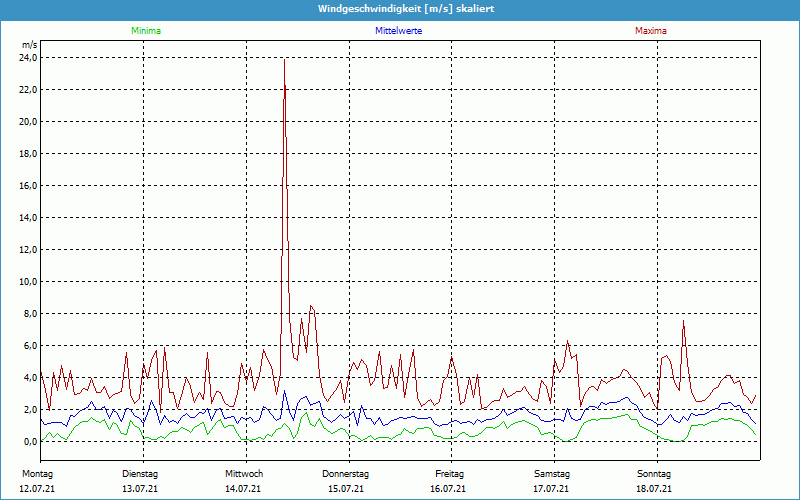
Task: Click the 2,0 y-axis value
Action: tap(30, 410)
